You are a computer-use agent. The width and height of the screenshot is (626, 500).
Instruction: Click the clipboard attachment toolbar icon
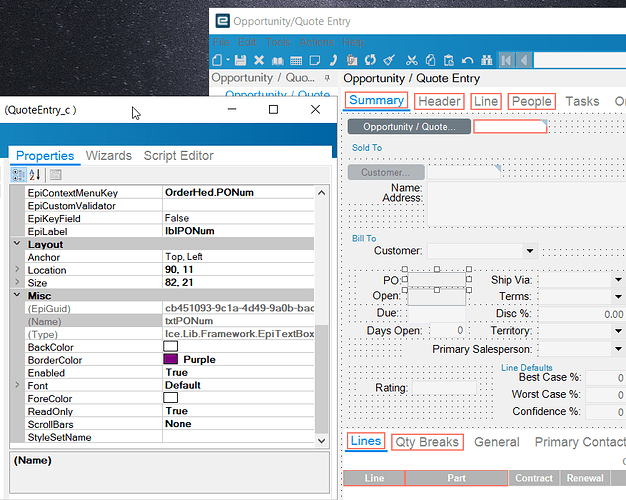pyautogui.click(x=352, y=61)
